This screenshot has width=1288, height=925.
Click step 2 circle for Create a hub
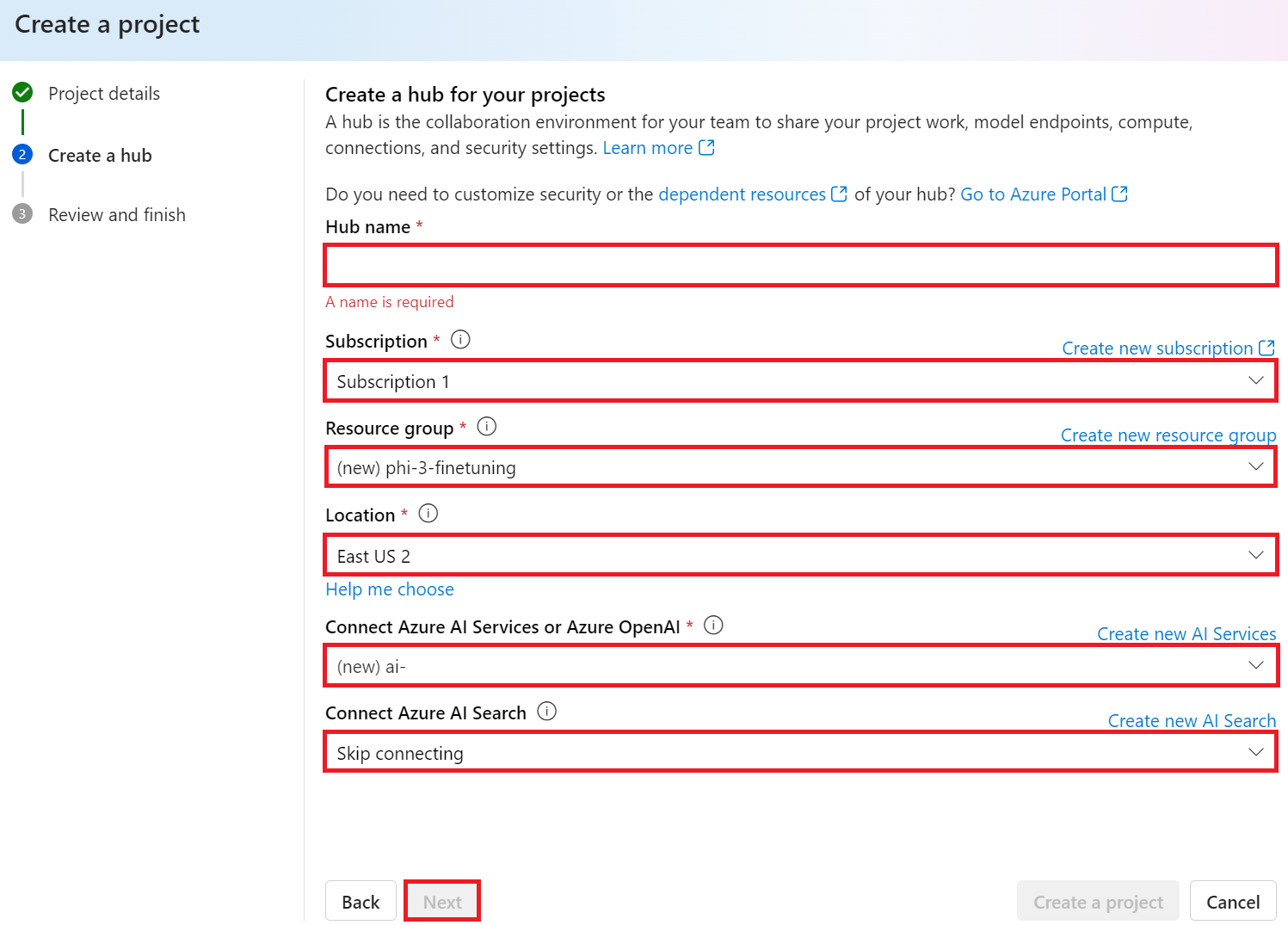22,154
